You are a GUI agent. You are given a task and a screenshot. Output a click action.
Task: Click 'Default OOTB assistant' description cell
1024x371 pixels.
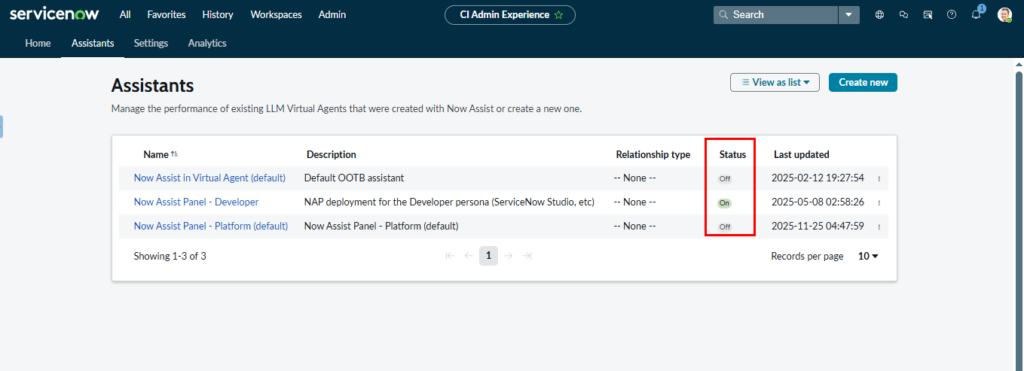[354, 178]
